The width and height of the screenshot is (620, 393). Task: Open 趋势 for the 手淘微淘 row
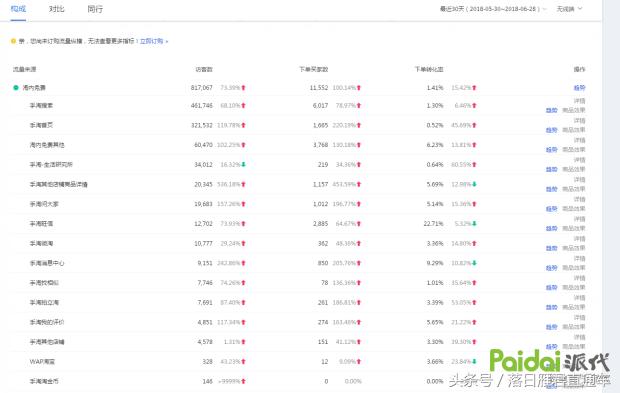point(552,248)
